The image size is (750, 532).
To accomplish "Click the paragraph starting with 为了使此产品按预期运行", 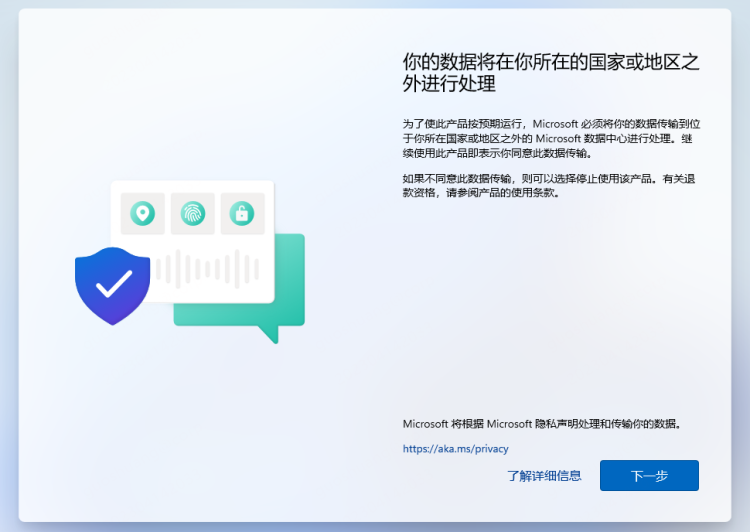I will click(x=547, y=138).
